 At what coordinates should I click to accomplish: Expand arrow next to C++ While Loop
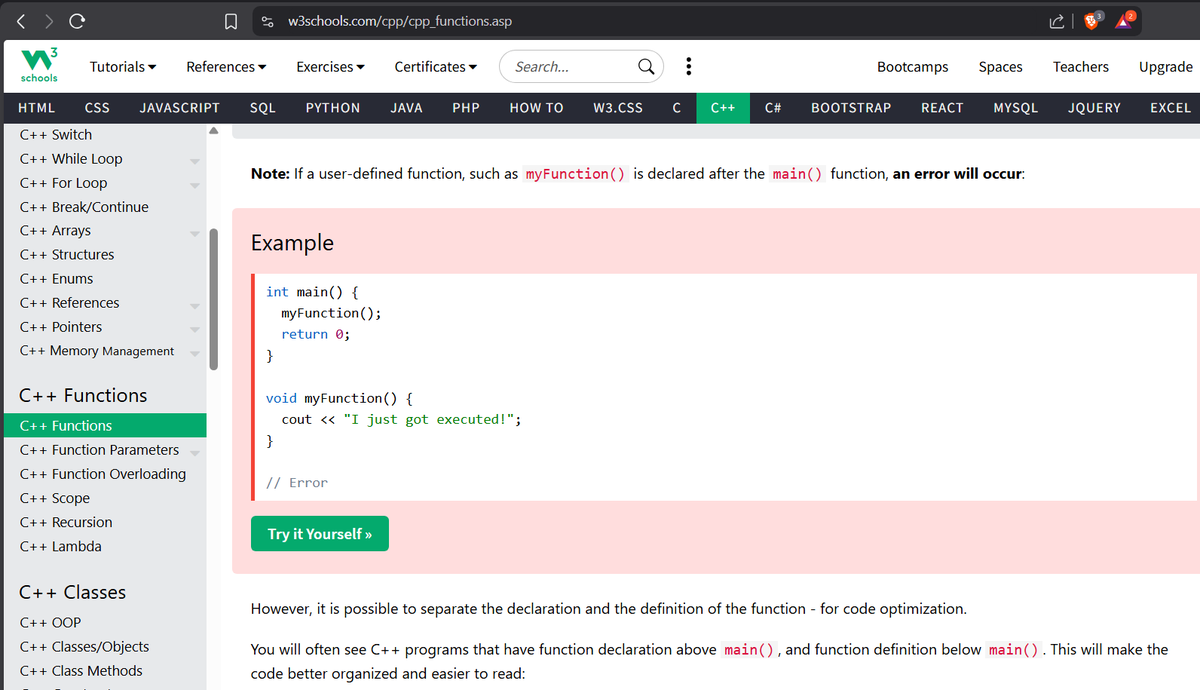pos(195,161)
